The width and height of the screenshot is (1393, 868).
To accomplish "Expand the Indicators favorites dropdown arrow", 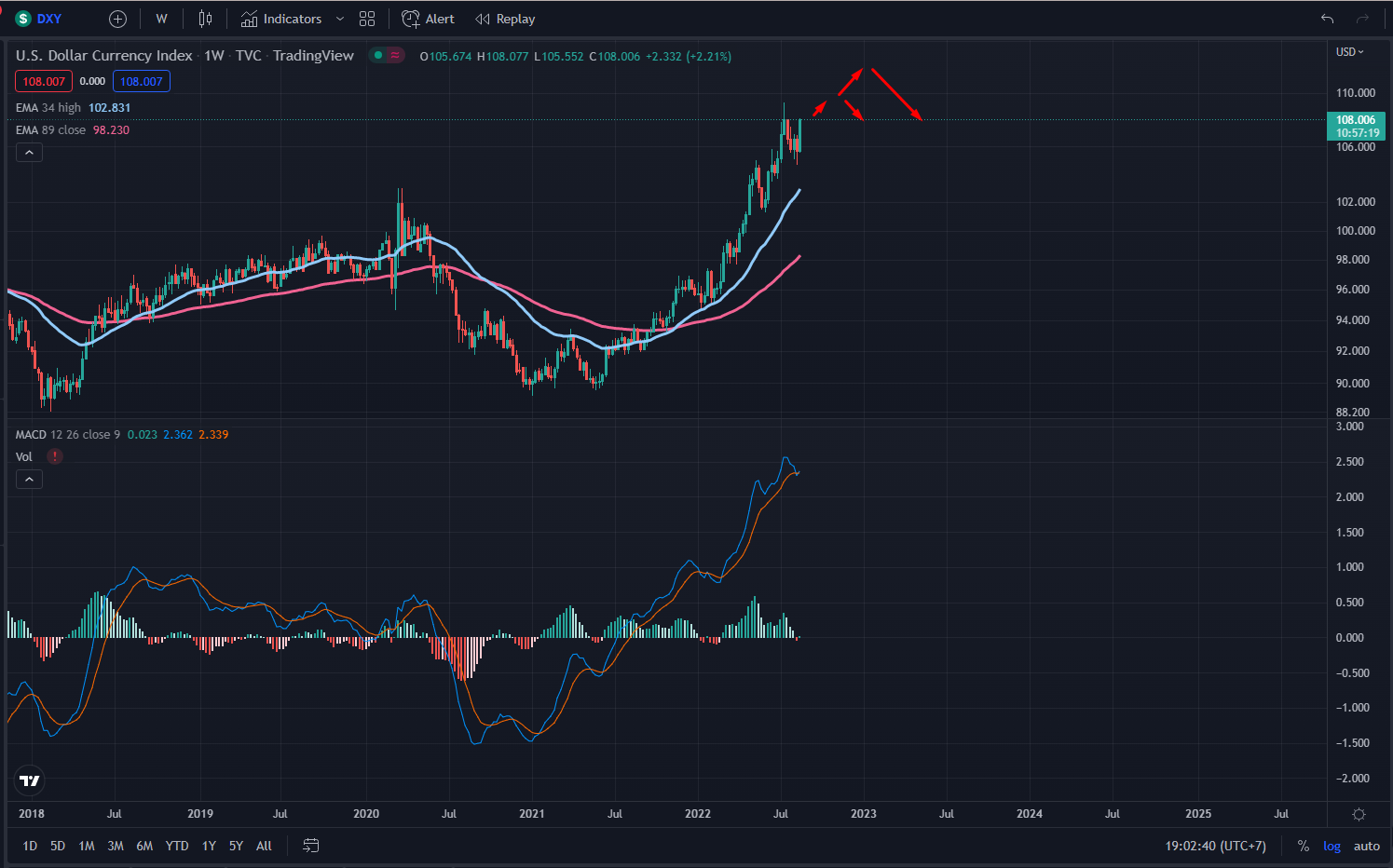I will pos(340,19).
